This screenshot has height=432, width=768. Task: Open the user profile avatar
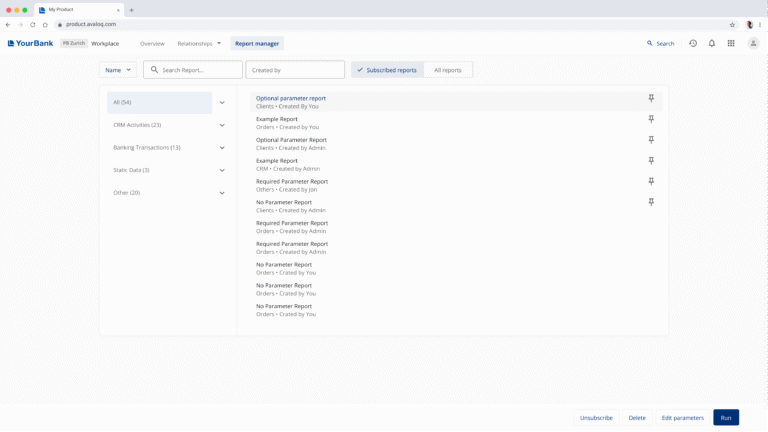pos(753,43)
